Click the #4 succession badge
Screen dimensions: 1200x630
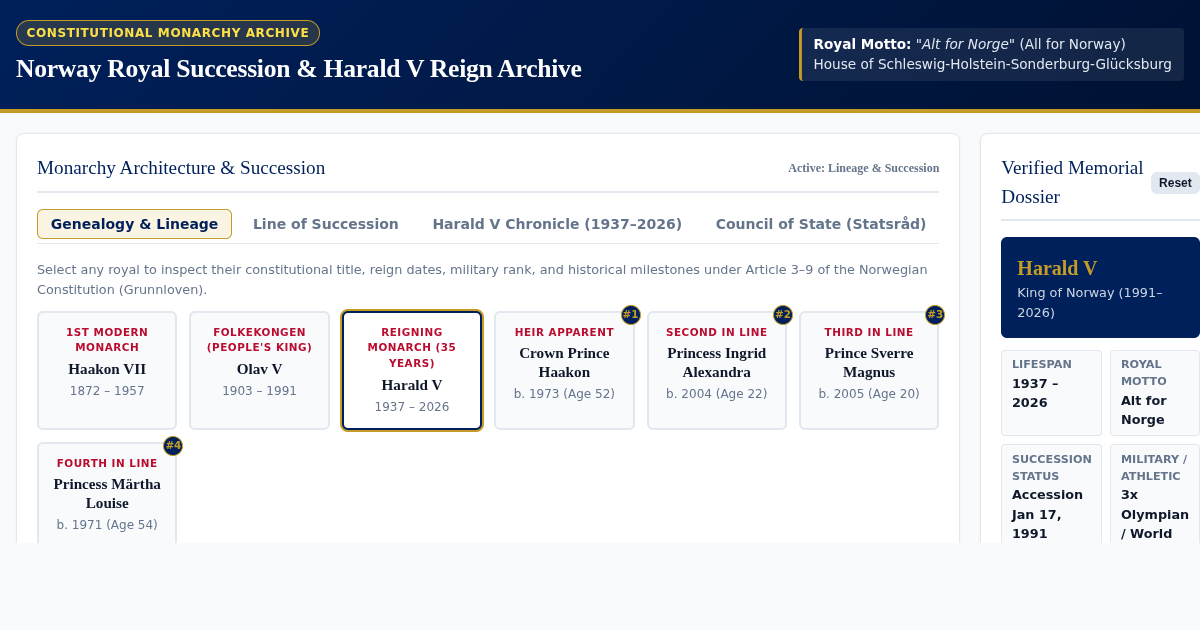coord(173,446)
